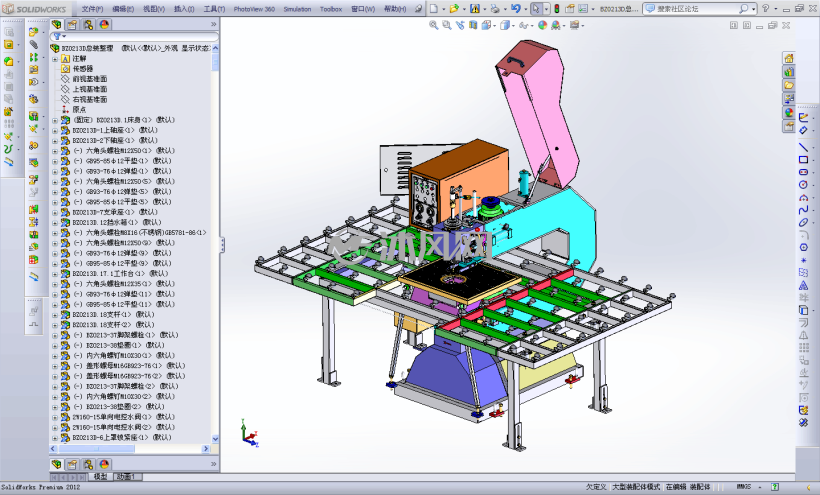Viewport: 820px width, 495px height.
Task: Expand the BZ0213D-1上轴座<1> node
Action: [55, 130]
